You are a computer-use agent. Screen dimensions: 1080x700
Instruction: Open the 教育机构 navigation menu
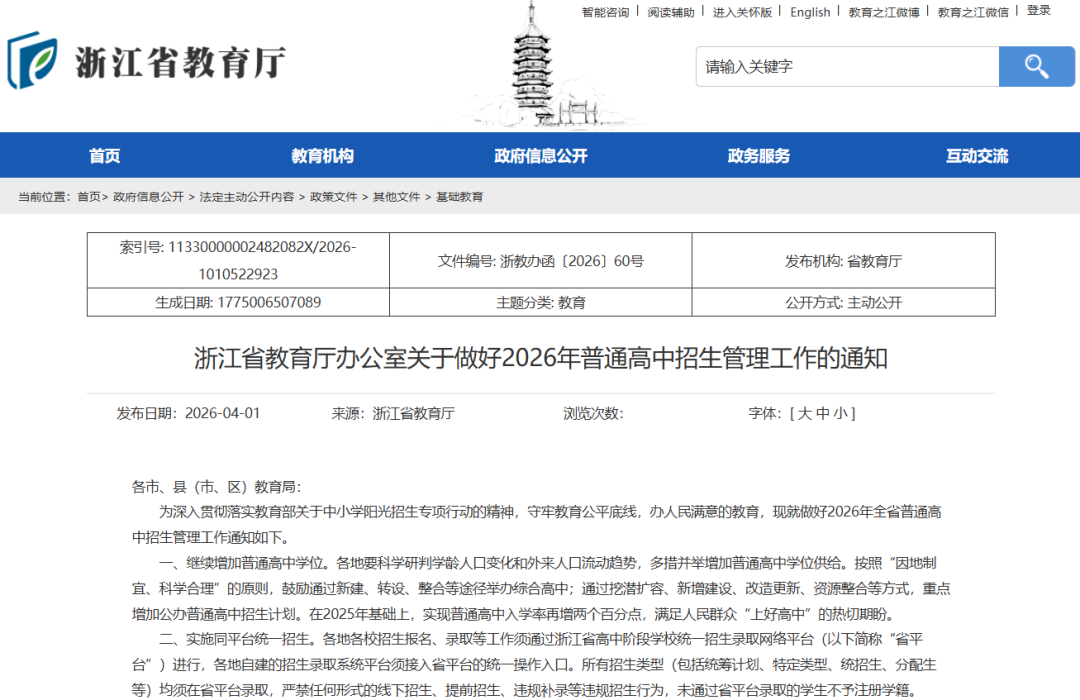[322, 155]
